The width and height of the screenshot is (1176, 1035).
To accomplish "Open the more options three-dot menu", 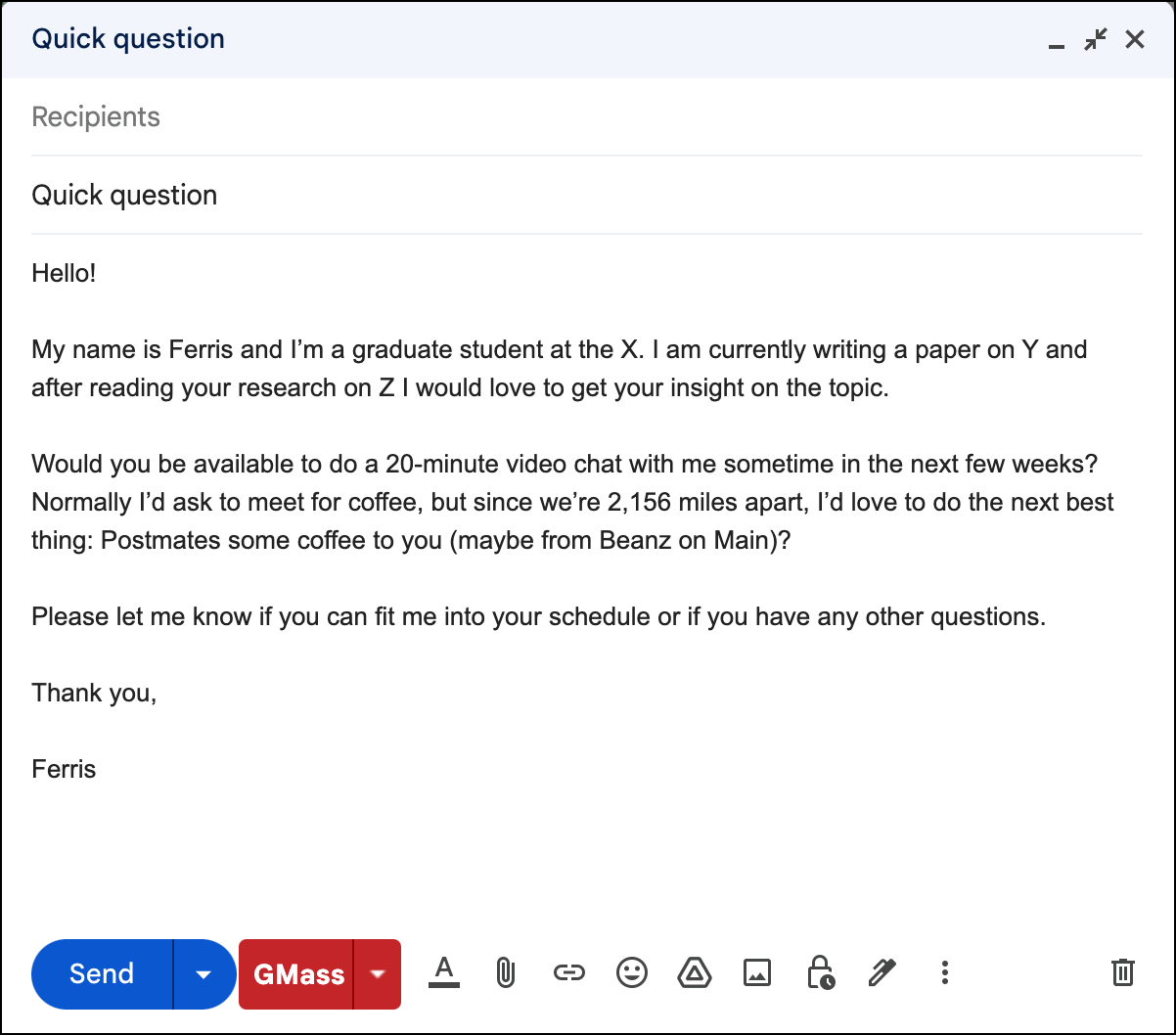I will pyautogui.click(x=944, y=972).
